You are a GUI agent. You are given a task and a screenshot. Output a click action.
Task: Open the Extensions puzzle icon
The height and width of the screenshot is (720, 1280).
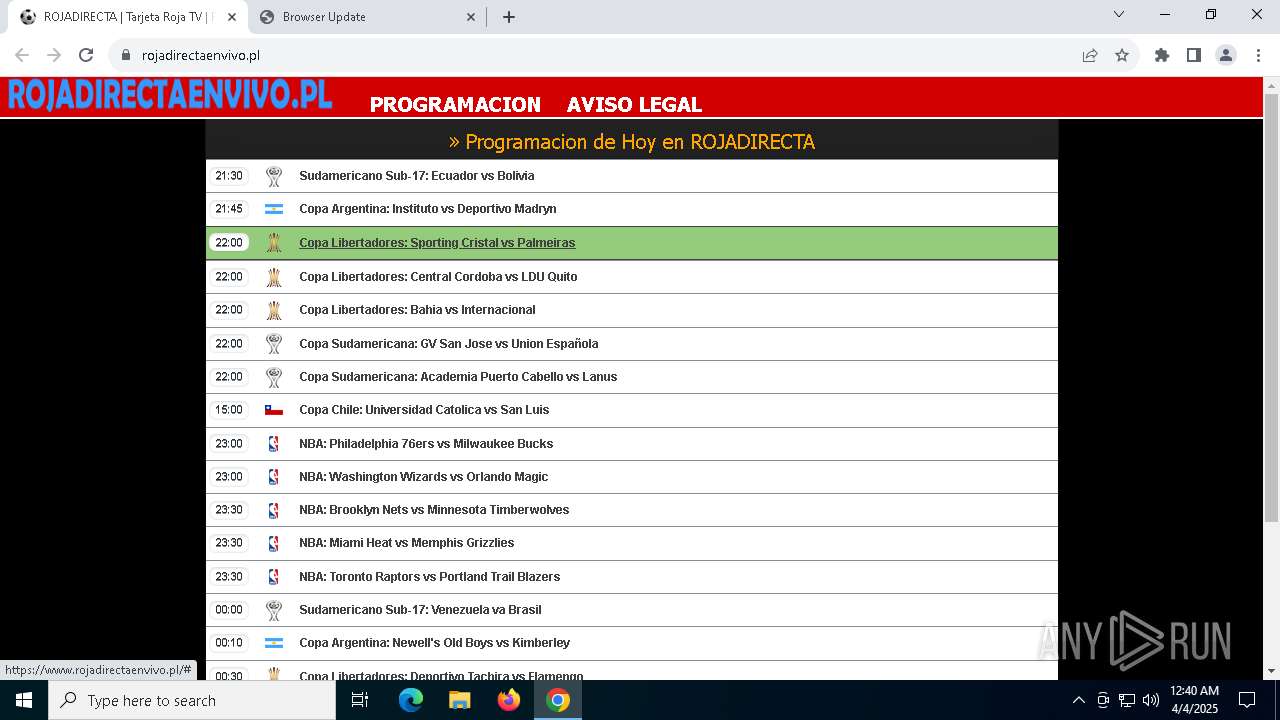(1162, 56)
